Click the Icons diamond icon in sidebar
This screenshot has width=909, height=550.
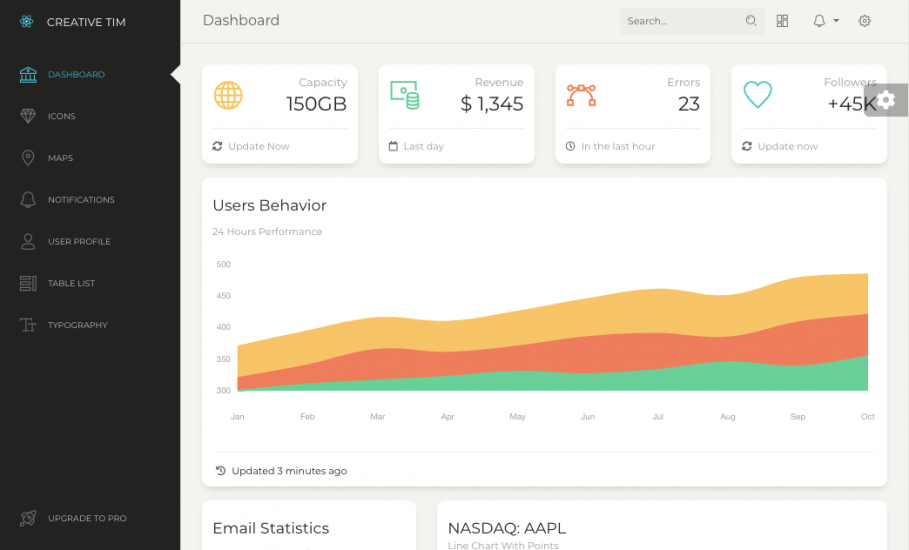28,116
